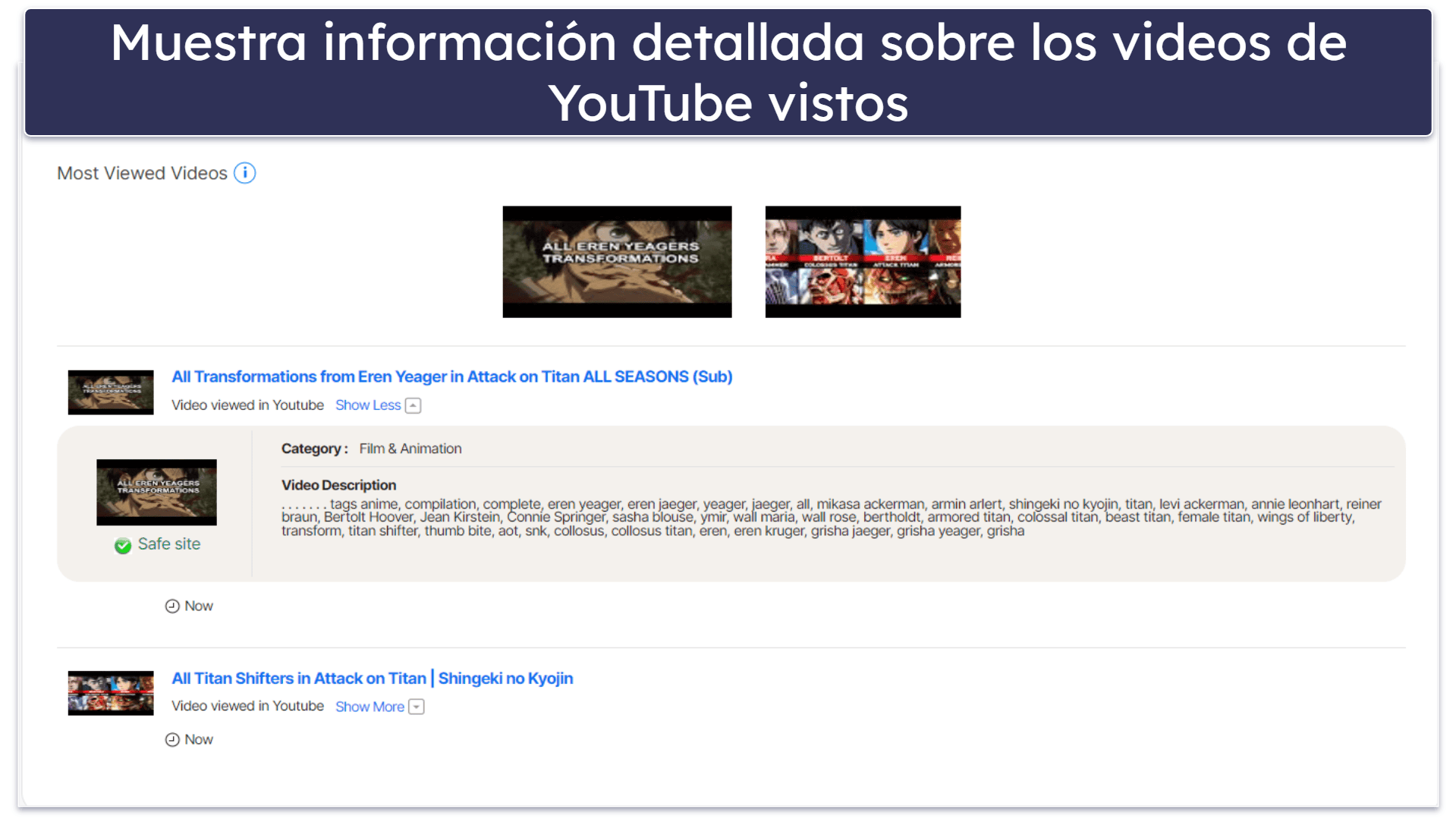The width and height of the screenshot is (1456, 819).
Task: Click Video viewed in Youtube under Eren Yeager video
Action: coord(247,405)
